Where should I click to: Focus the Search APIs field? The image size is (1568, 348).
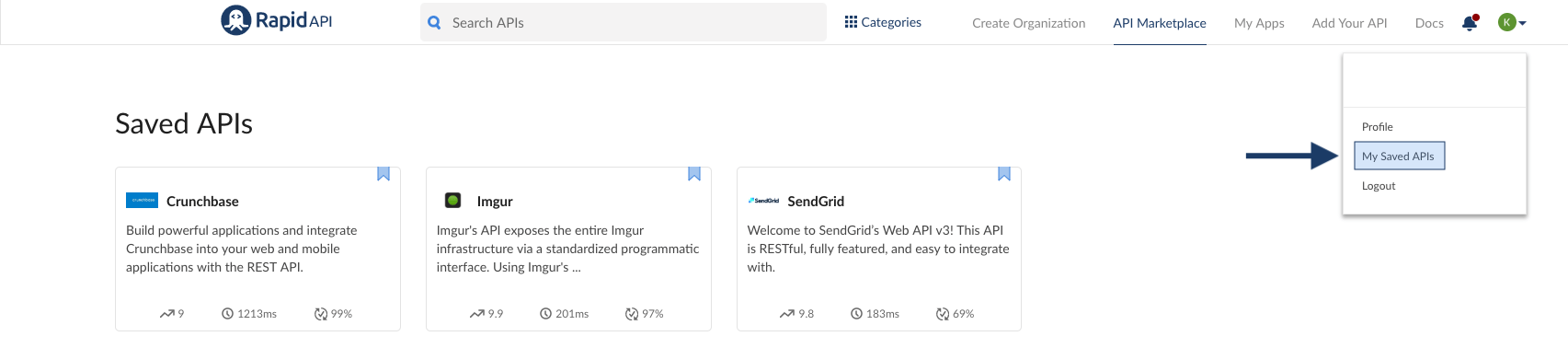[x=624, y=22]
